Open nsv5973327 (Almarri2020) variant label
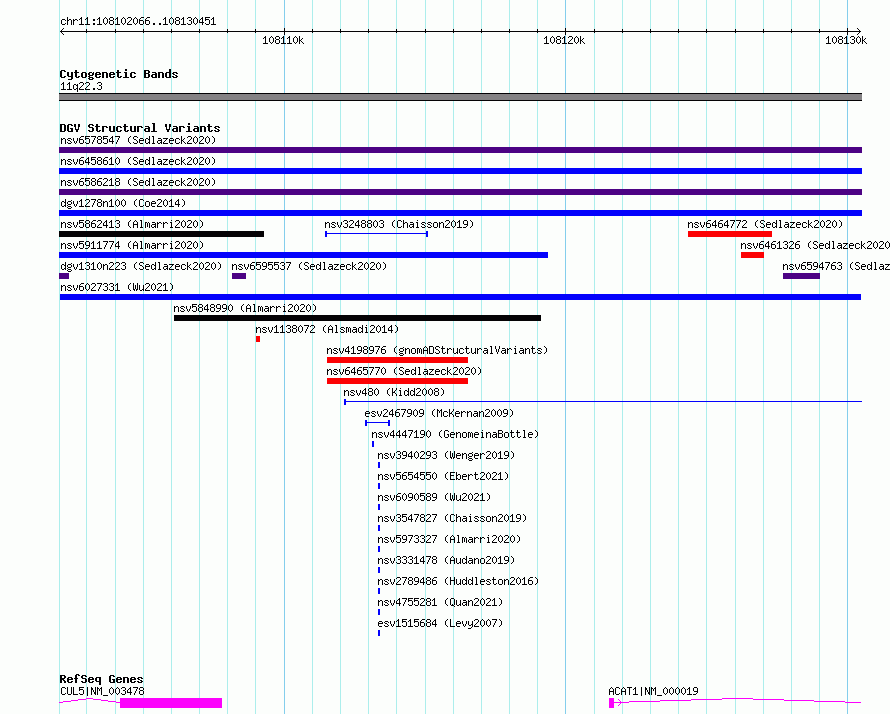This screenshot has height=714, width=890. tap(449, 539)
